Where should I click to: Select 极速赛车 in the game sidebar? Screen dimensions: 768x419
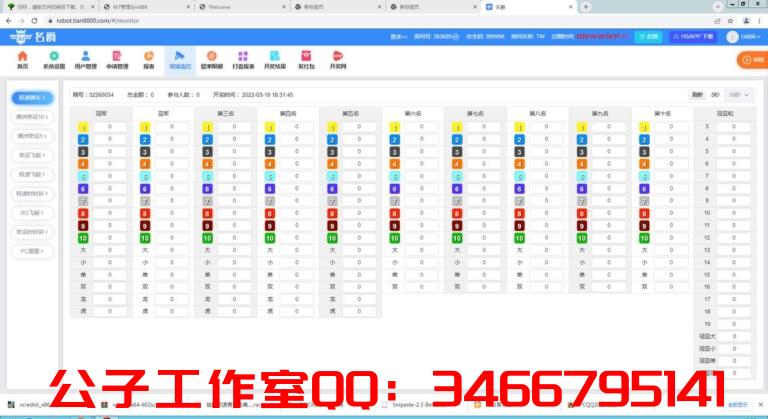(32, 98)
